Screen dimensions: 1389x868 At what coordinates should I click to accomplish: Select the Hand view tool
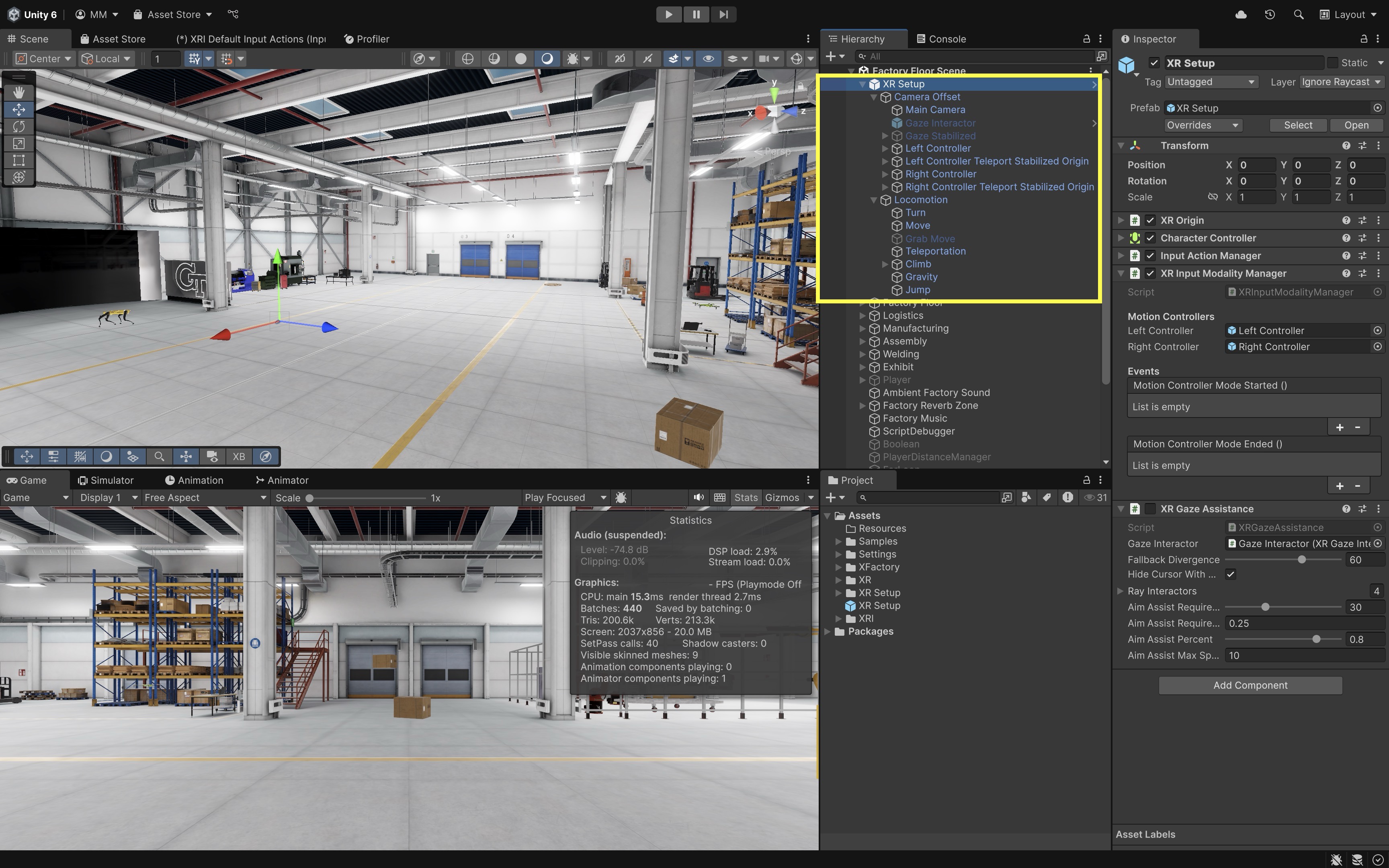coord(18,92)
